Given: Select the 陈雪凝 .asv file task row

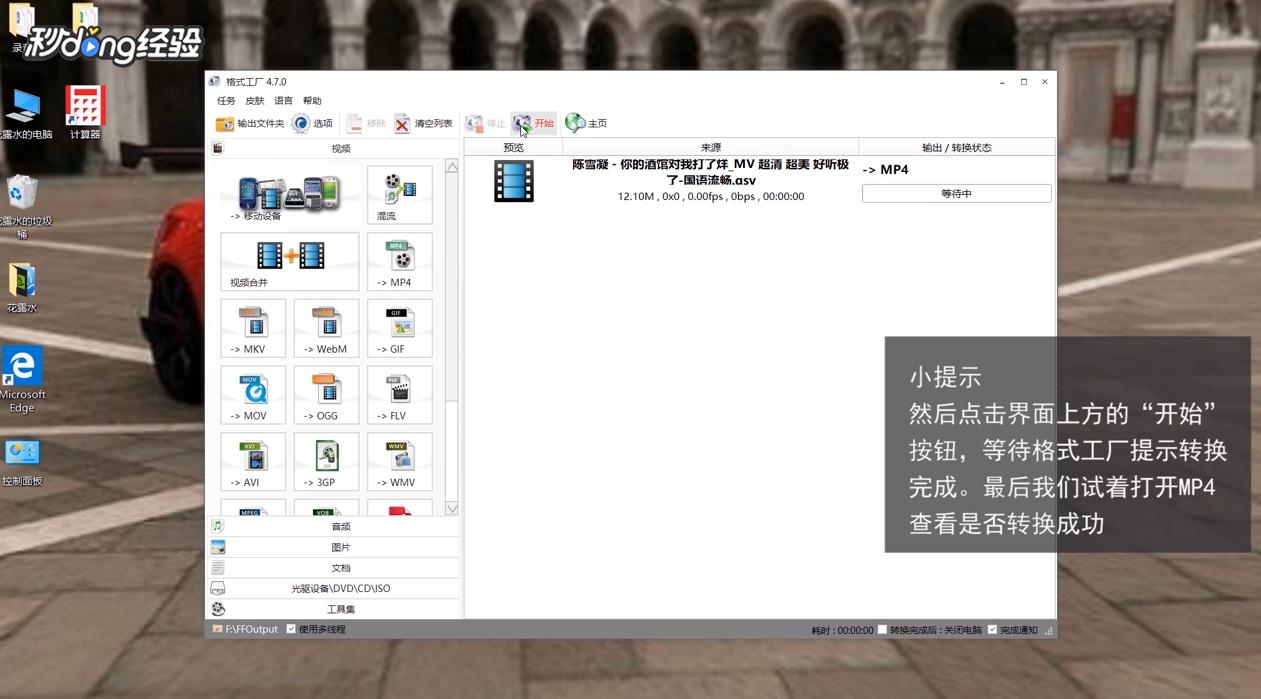Looking at the screenshot, I should coord(759,181).
